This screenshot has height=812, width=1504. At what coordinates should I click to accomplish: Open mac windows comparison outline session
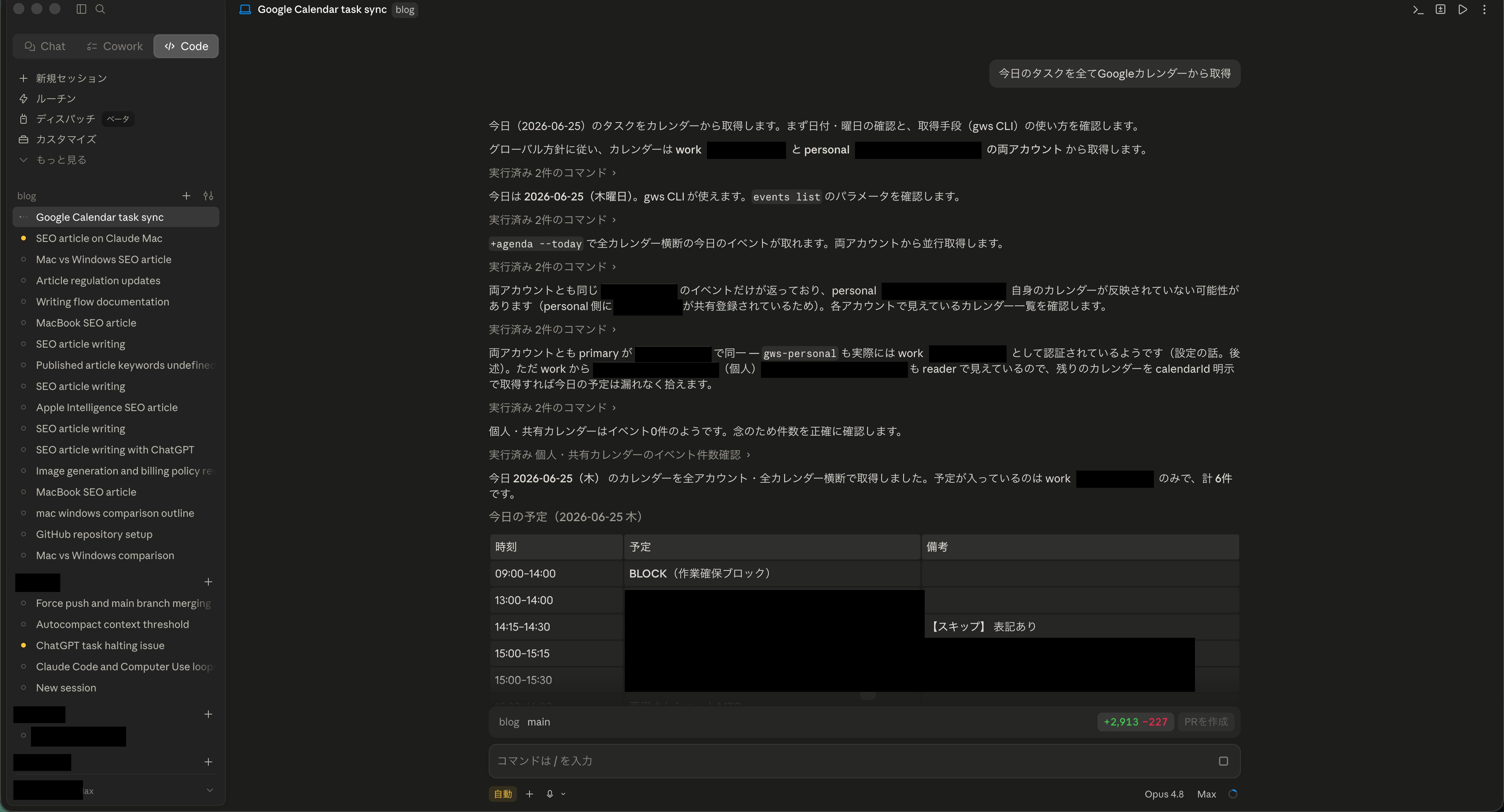tap(116, 513)
